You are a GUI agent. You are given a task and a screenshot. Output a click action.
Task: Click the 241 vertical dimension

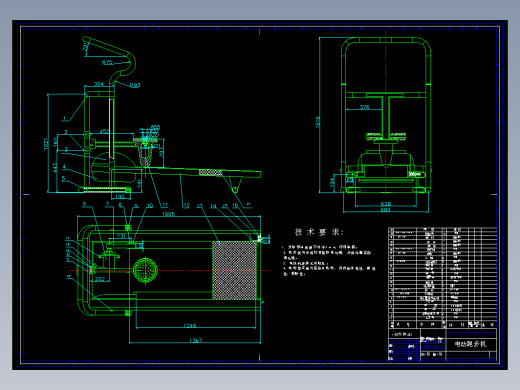[140, 183]
